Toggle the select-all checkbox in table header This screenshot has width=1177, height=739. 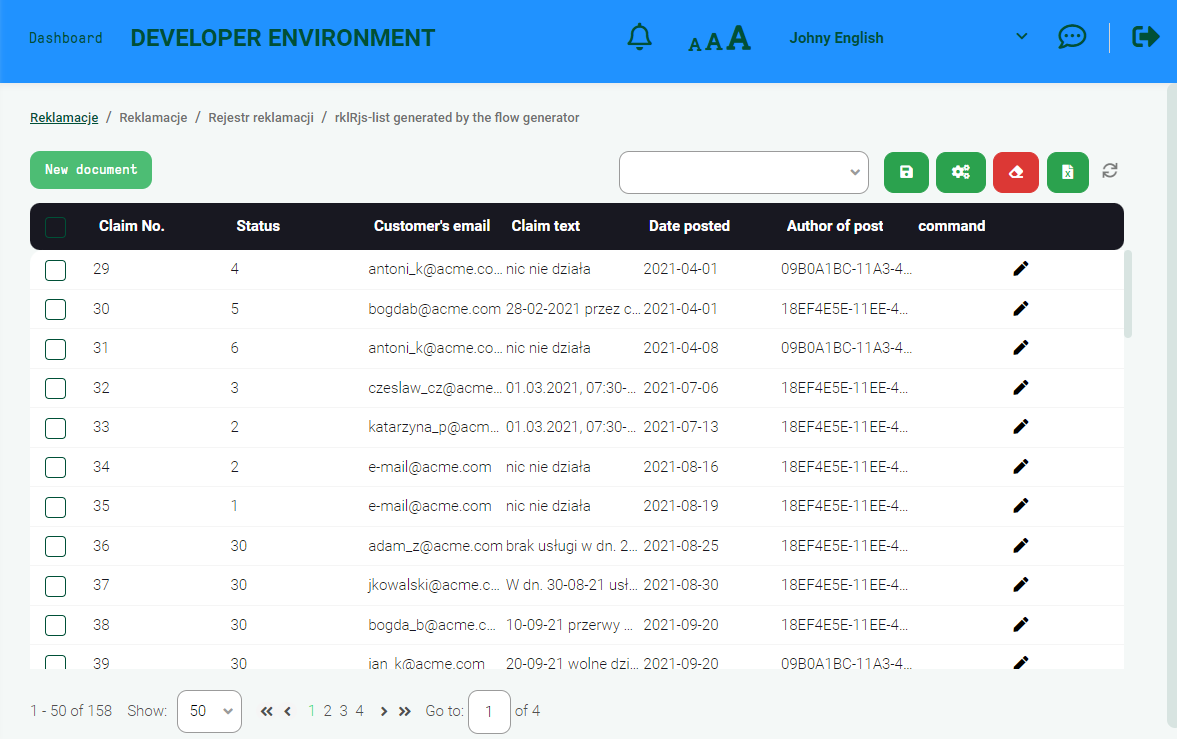[x=56, y=227]
